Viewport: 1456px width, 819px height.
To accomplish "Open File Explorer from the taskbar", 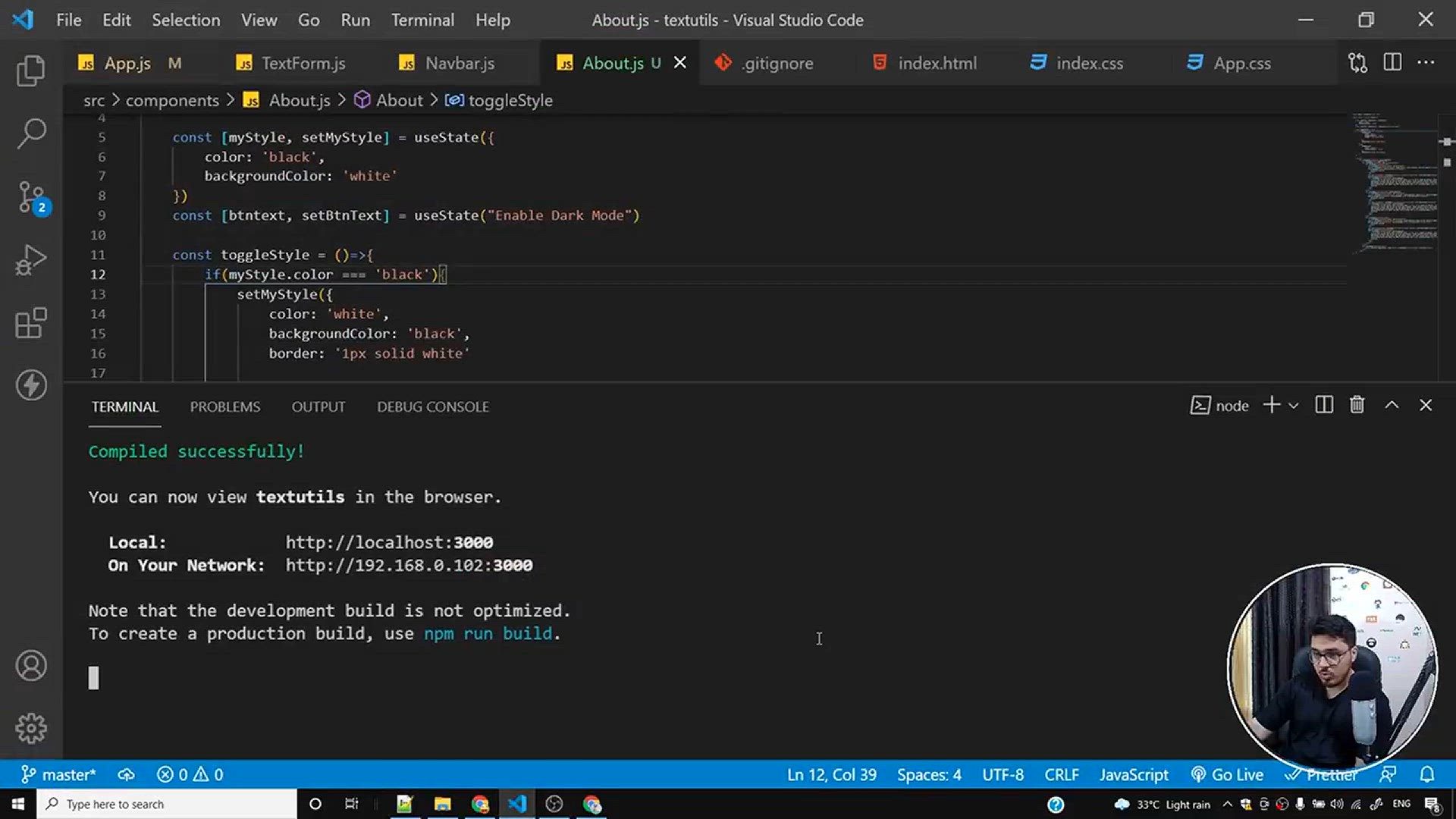I will click(442, 804).
